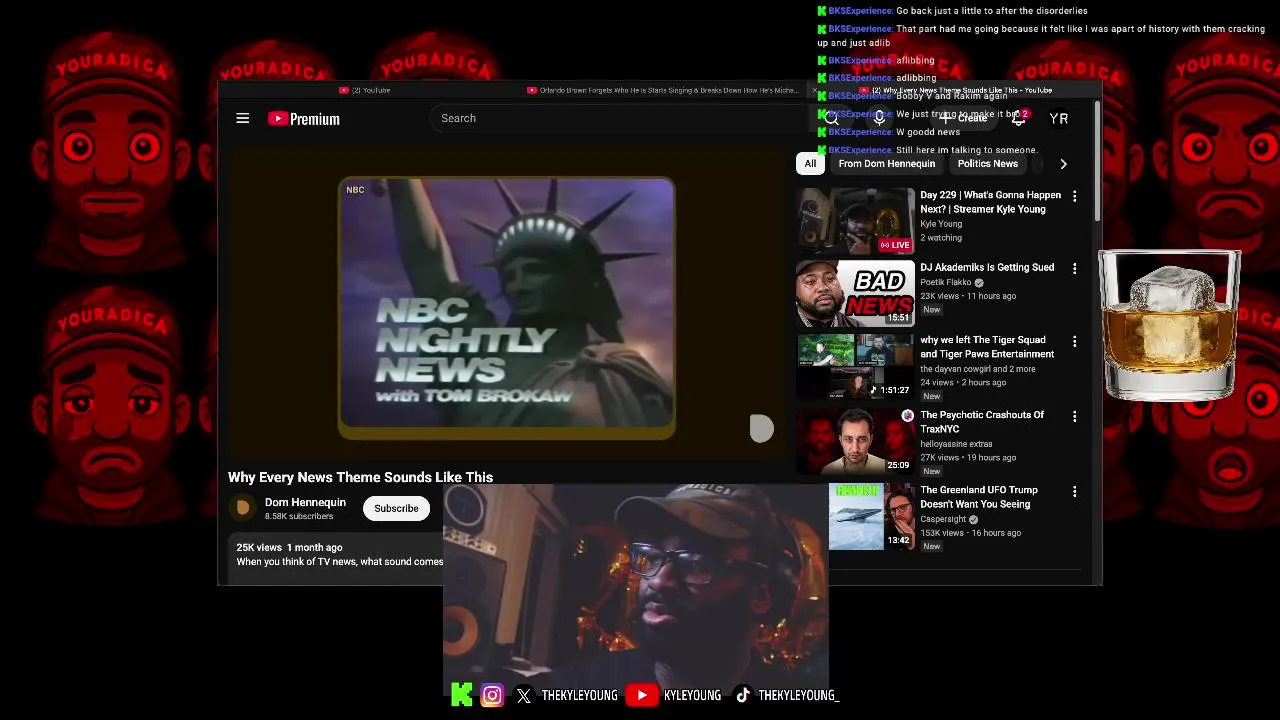Open the Kyle Young channel name
1280x720 pixels.
point(941,224)
